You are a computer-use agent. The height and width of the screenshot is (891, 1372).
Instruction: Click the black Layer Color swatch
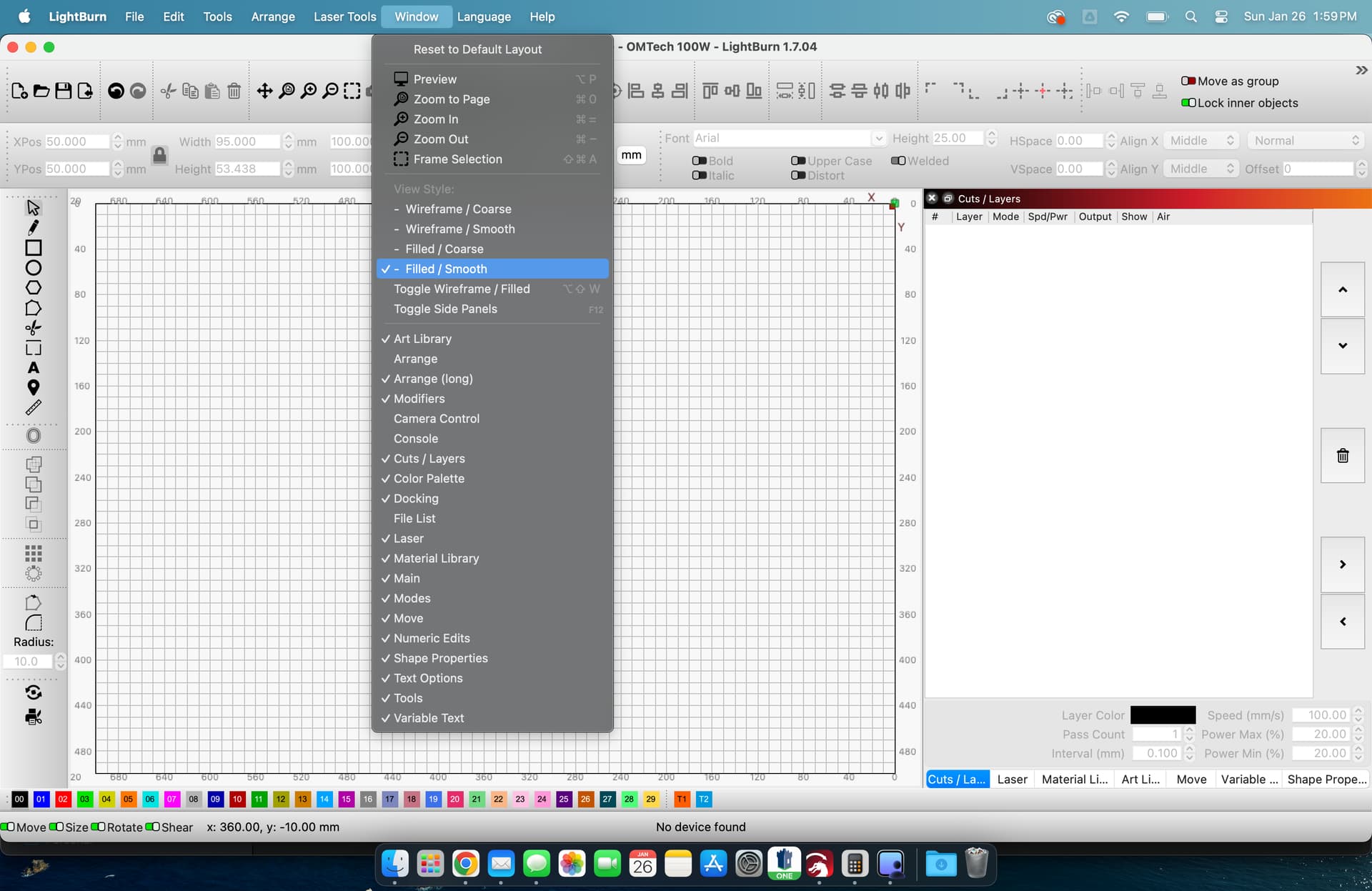pos(1163,715)
